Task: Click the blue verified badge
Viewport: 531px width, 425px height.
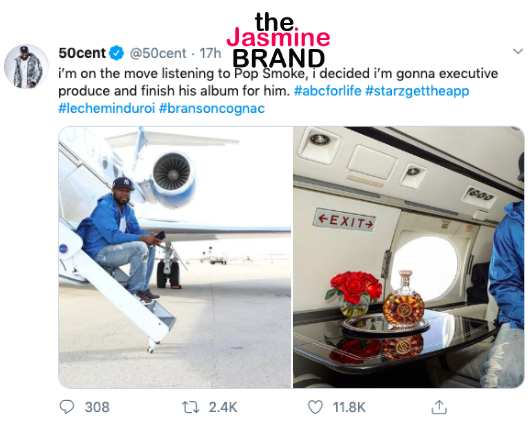Action: click(117, 53)
